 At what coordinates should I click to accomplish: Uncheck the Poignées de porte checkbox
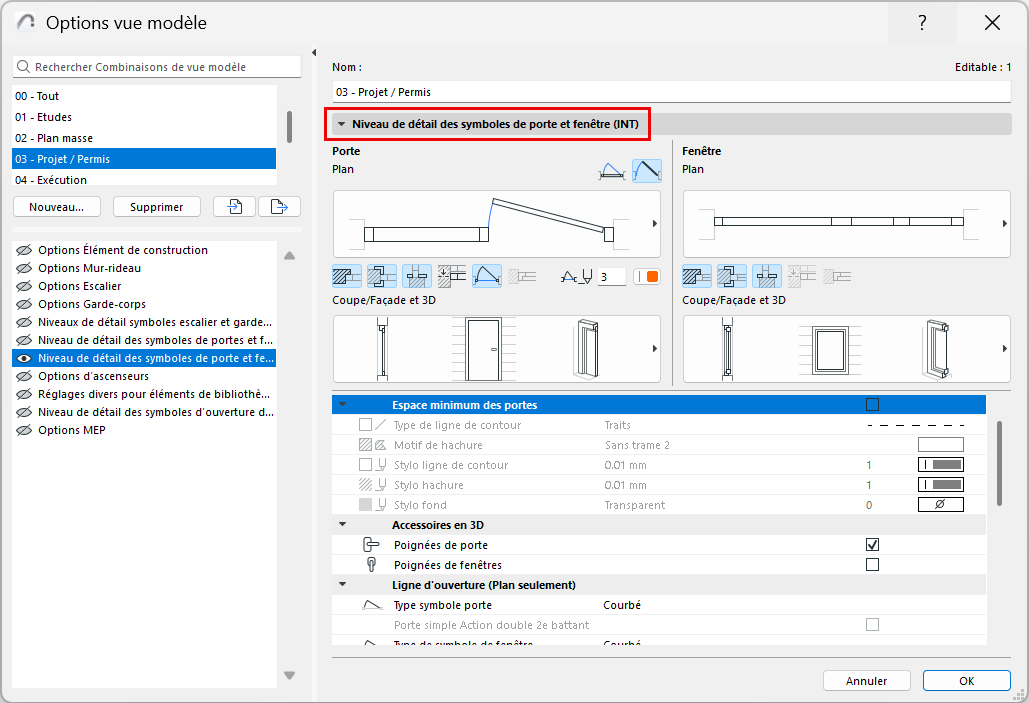[x=872, y=545]
